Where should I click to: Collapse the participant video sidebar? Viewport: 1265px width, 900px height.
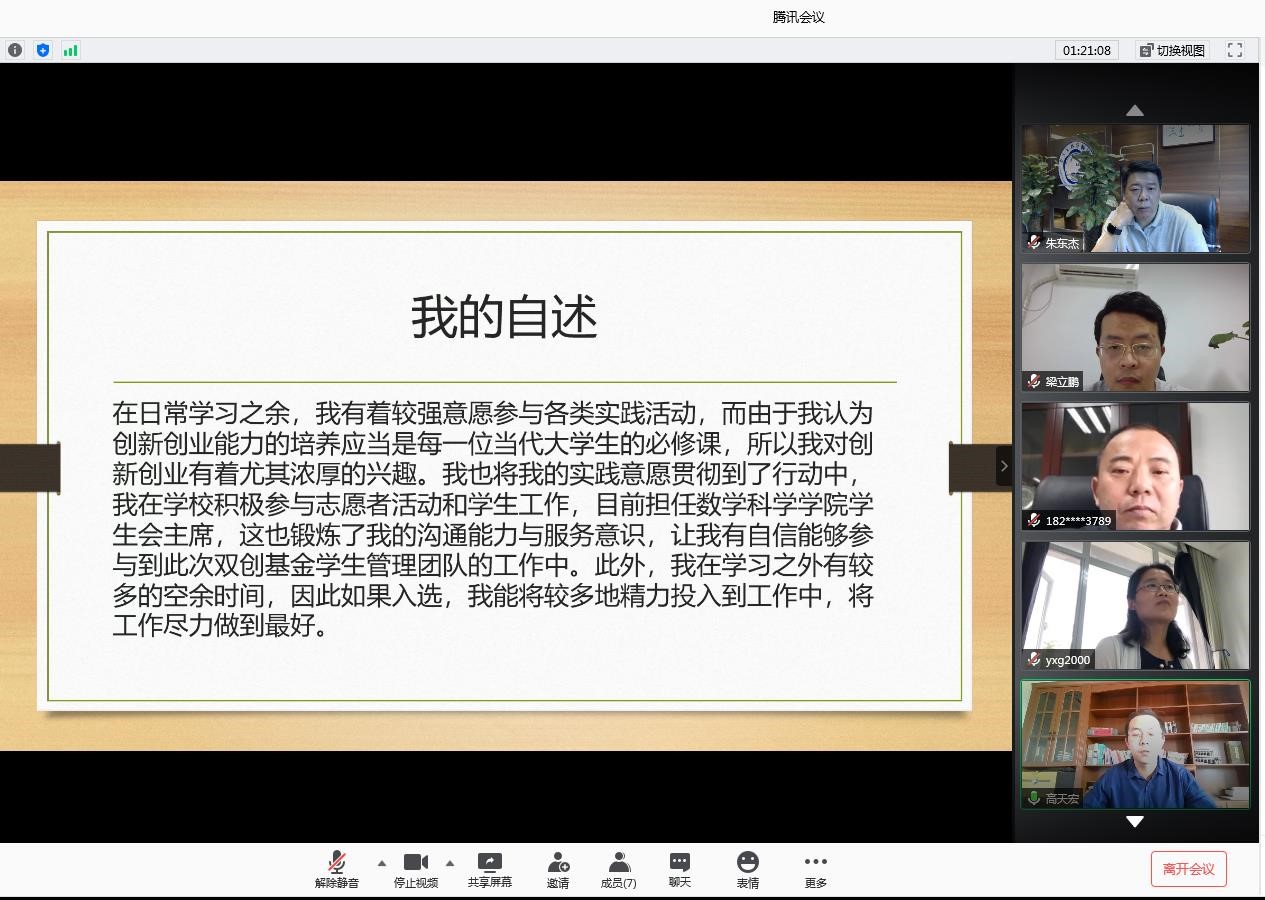point(1004,466)
